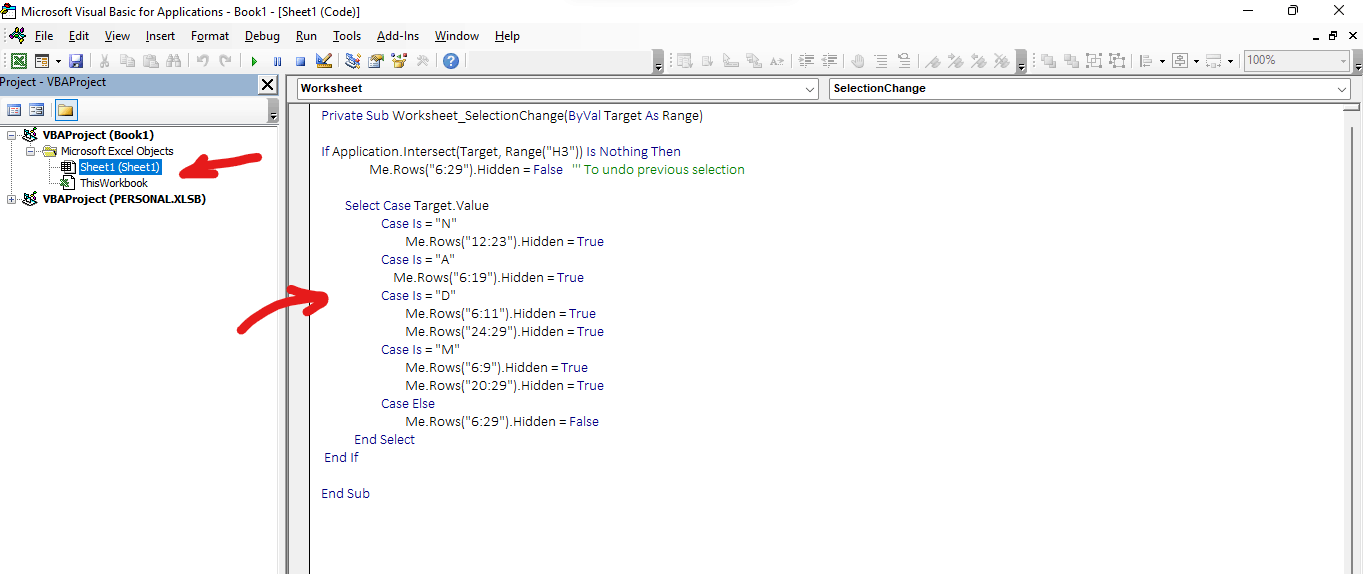Open the Project Explorer toolbar icon
This screenshot has width=1363, height=574.
pyautogui.click(x=353, y=61)
